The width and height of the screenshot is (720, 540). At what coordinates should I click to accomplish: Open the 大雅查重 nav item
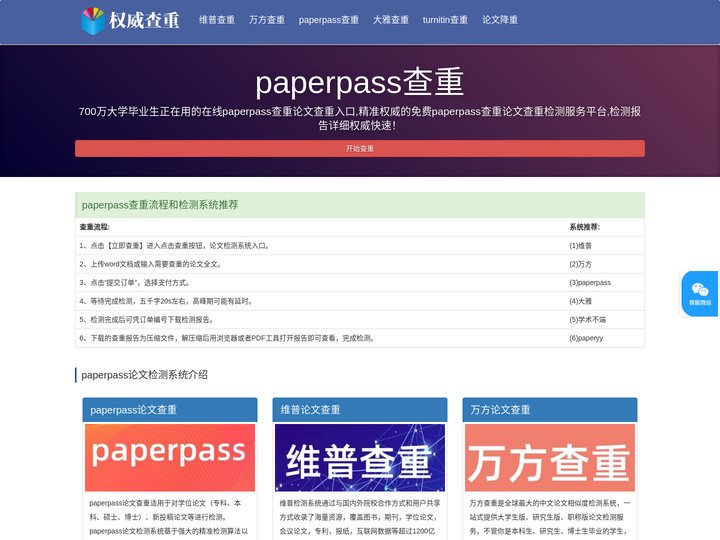[391, 20]
